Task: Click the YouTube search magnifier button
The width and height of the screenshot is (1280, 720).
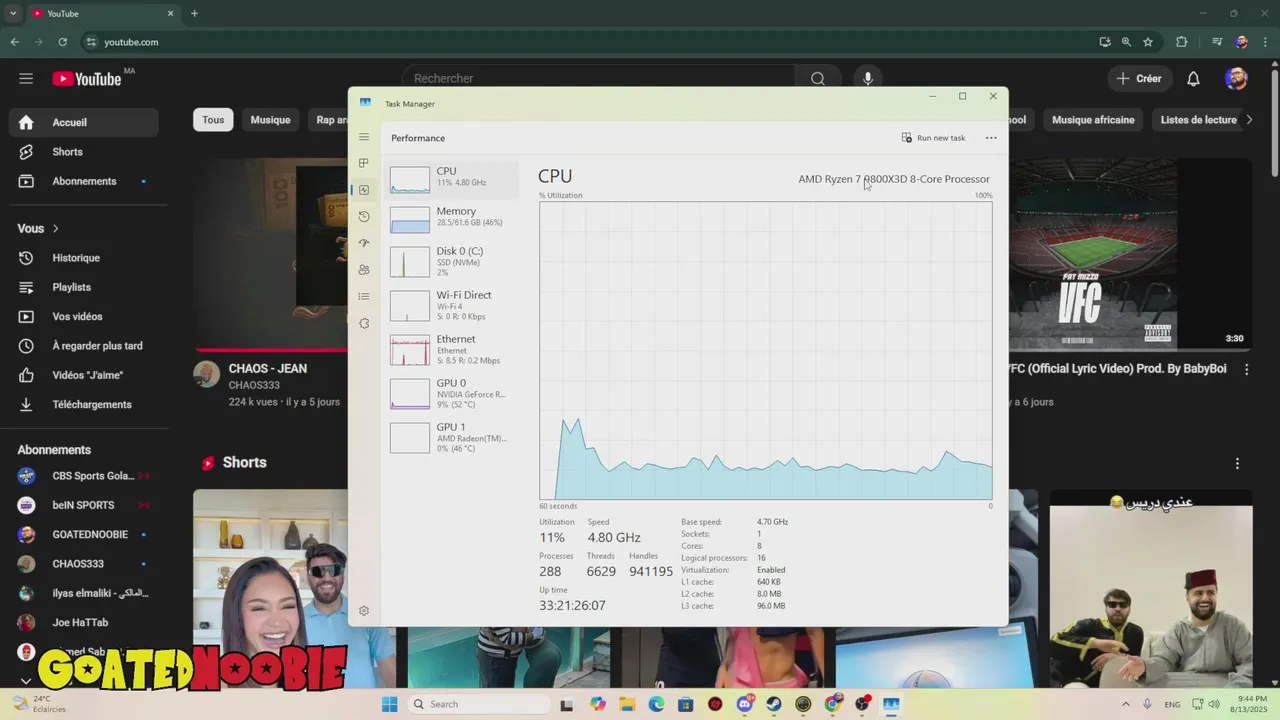Action: click(x=818, y=78)
